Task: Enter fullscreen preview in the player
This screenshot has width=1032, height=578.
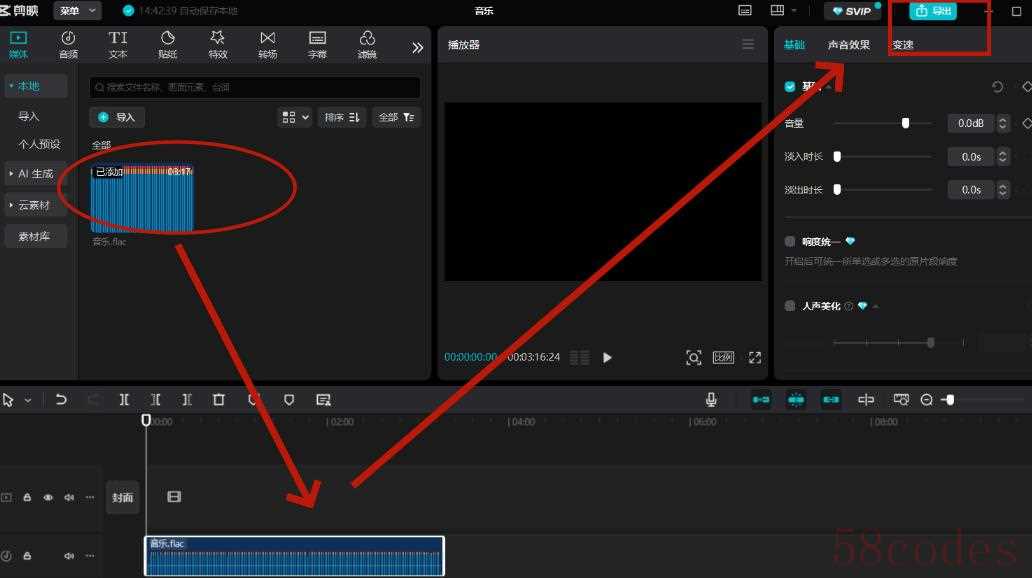Action: (x=755, y=357)
